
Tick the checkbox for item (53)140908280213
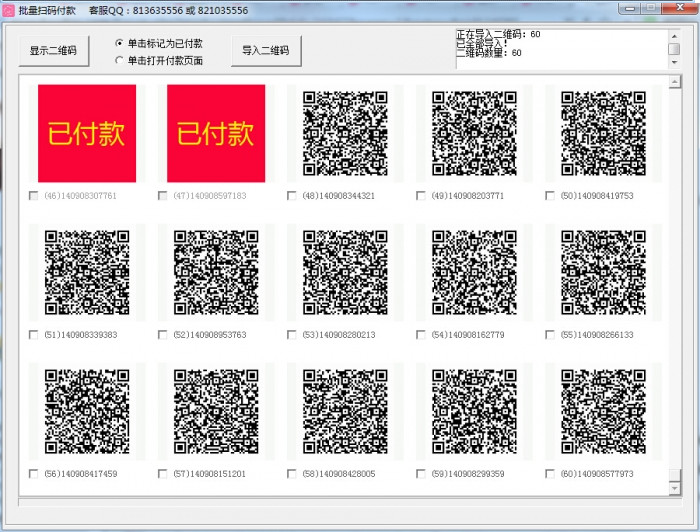click(x=292, y=335)
